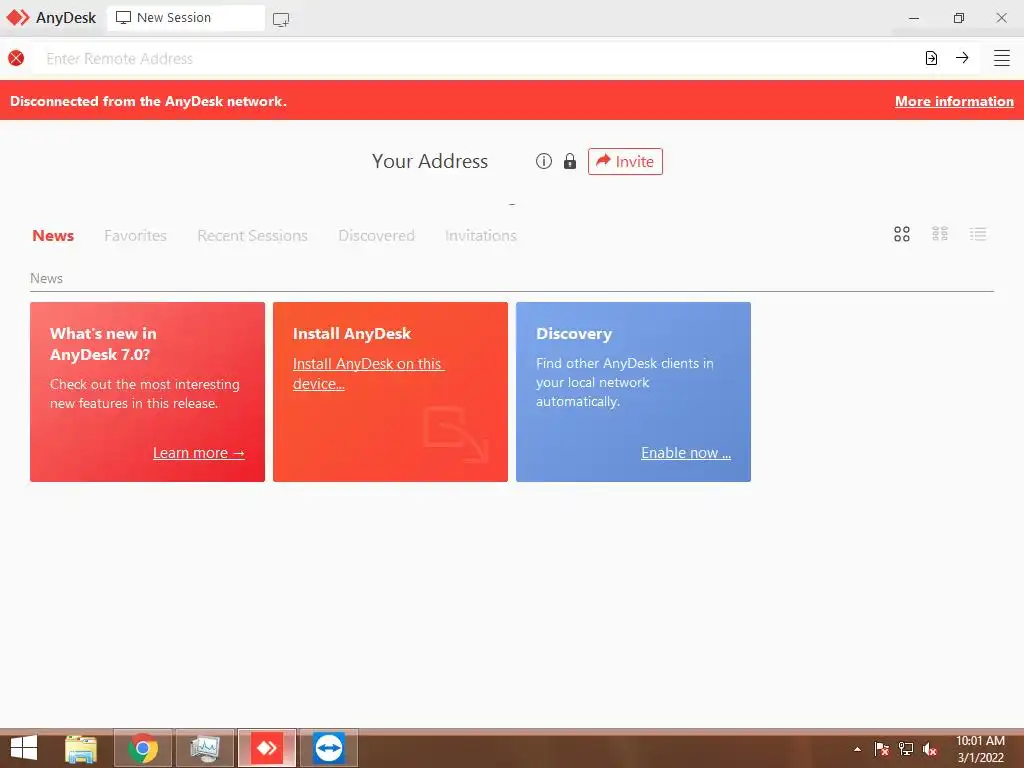The image size is (1024, 768).
Task: Open the New Session tab
Action: pos(186,18)
